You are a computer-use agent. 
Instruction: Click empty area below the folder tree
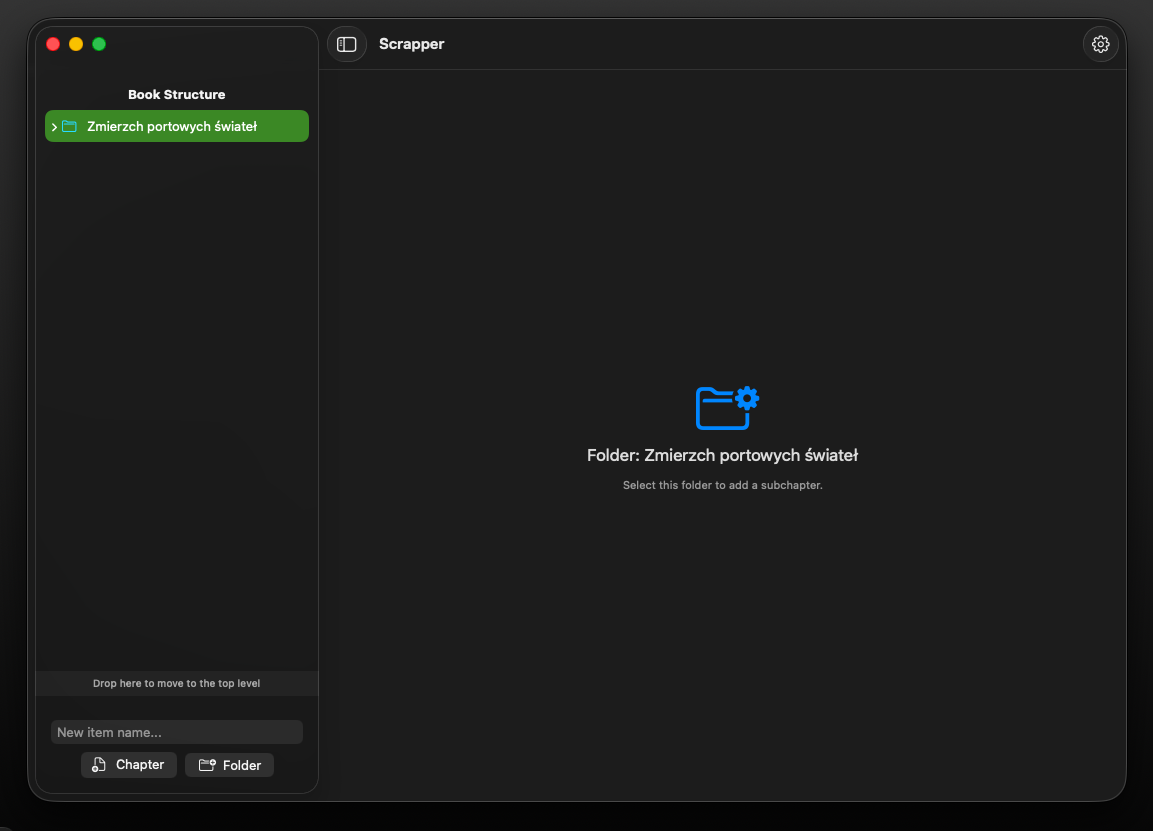(176, 404)
